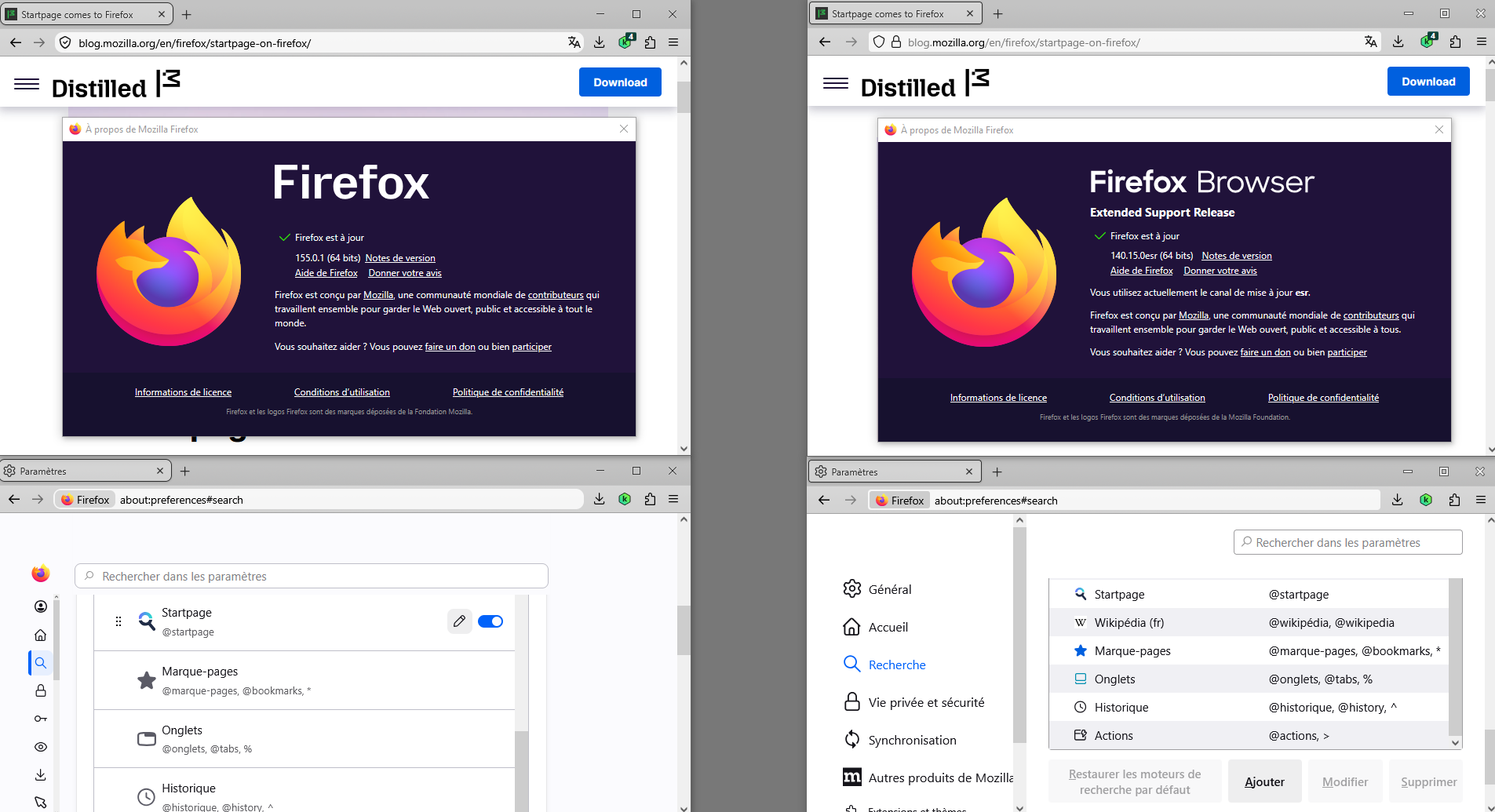Click Home icon in left settings sidebar
The width and height of the screenshot is (1495, 812).
click(41, 635)
